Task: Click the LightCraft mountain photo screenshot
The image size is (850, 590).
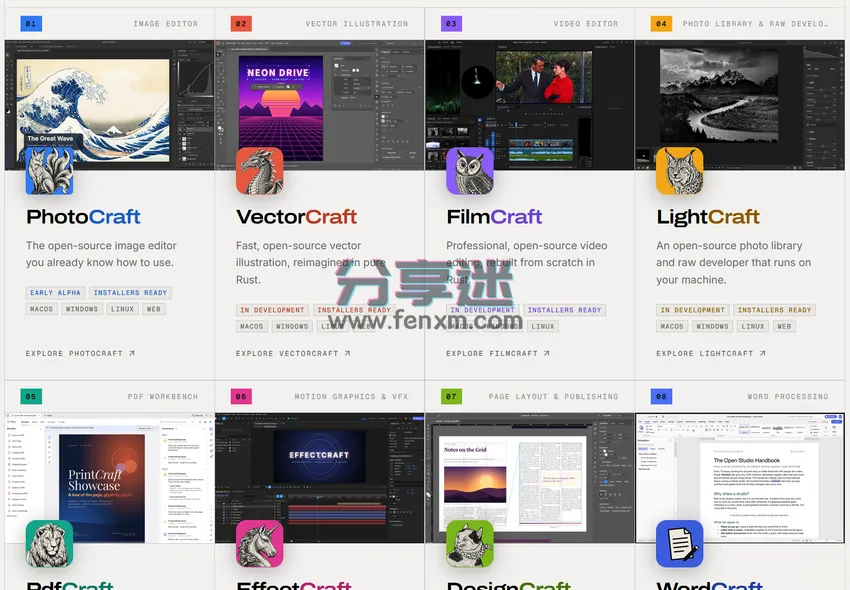Action: [740, 105]
